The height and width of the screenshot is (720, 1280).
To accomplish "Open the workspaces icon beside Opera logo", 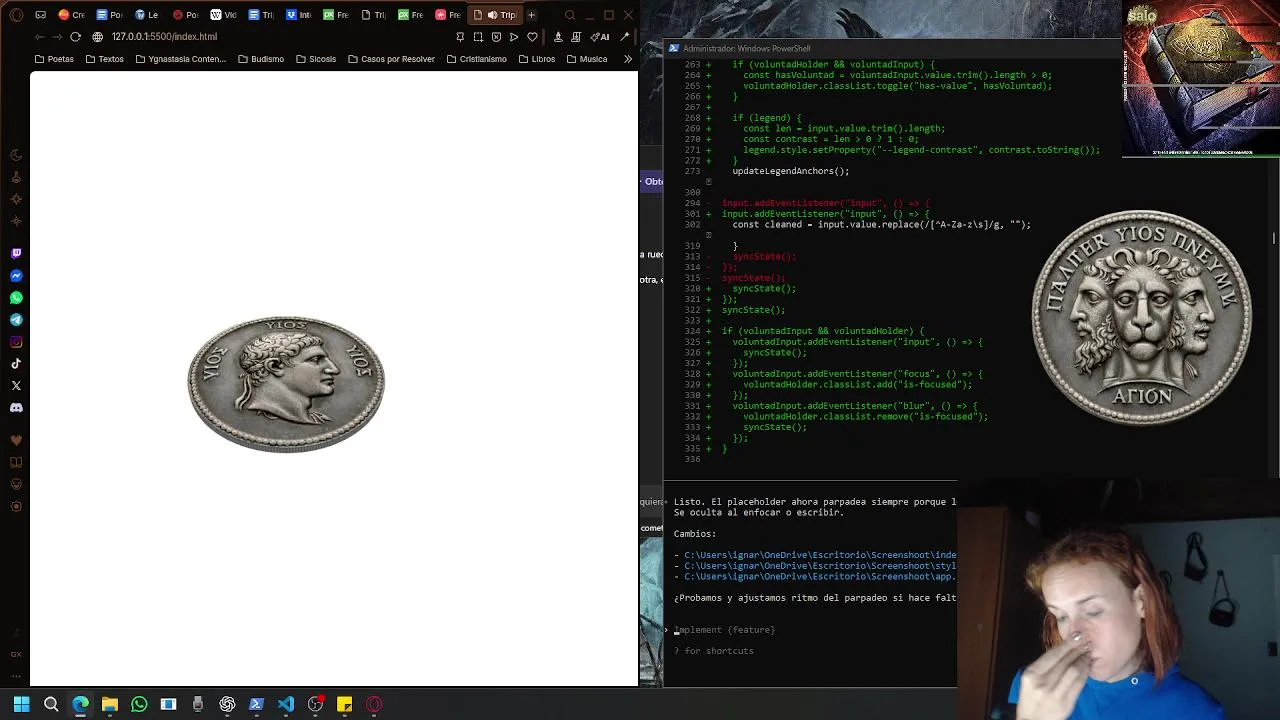I will click(x=41, y=15).
